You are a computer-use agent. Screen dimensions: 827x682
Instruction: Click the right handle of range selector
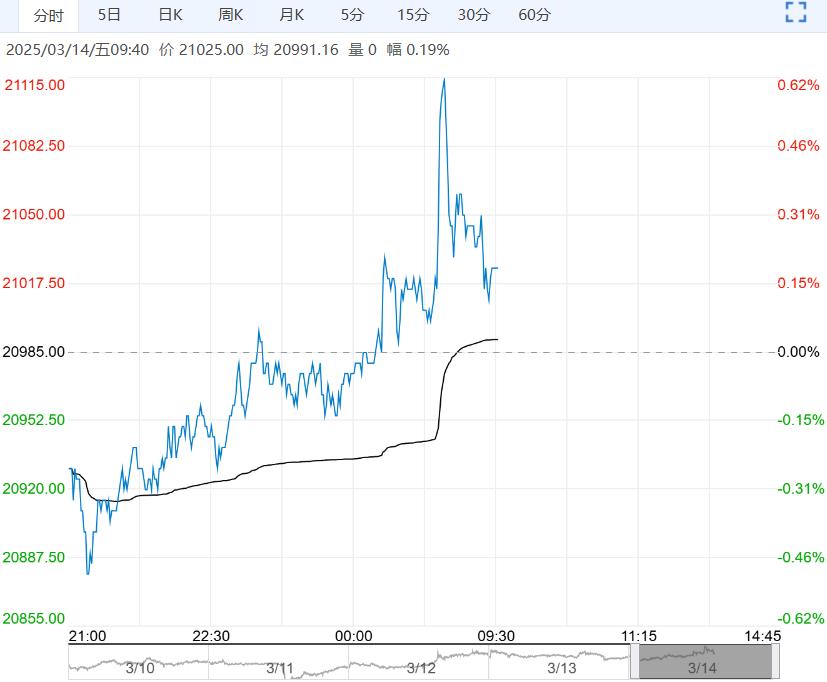775,661
